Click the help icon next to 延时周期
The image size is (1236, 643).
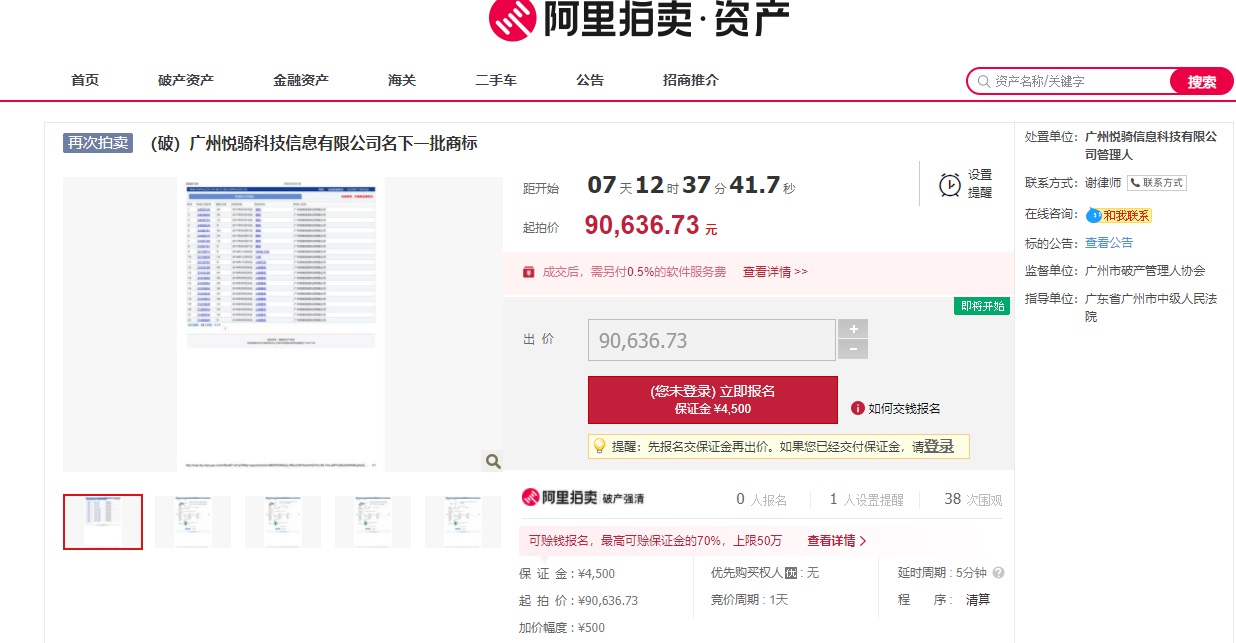click(998, 573)
